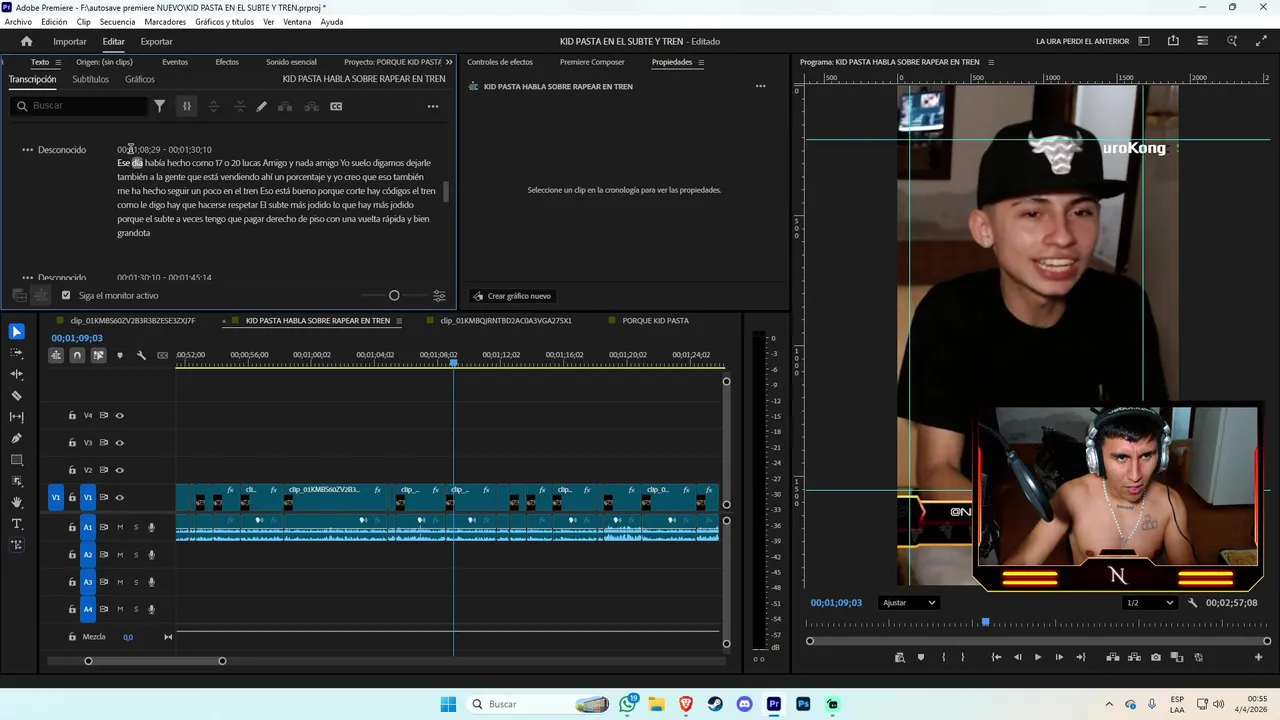The image size is (1280, 720).
Task: Select the Type tool
Action: [x=17, y=524]
